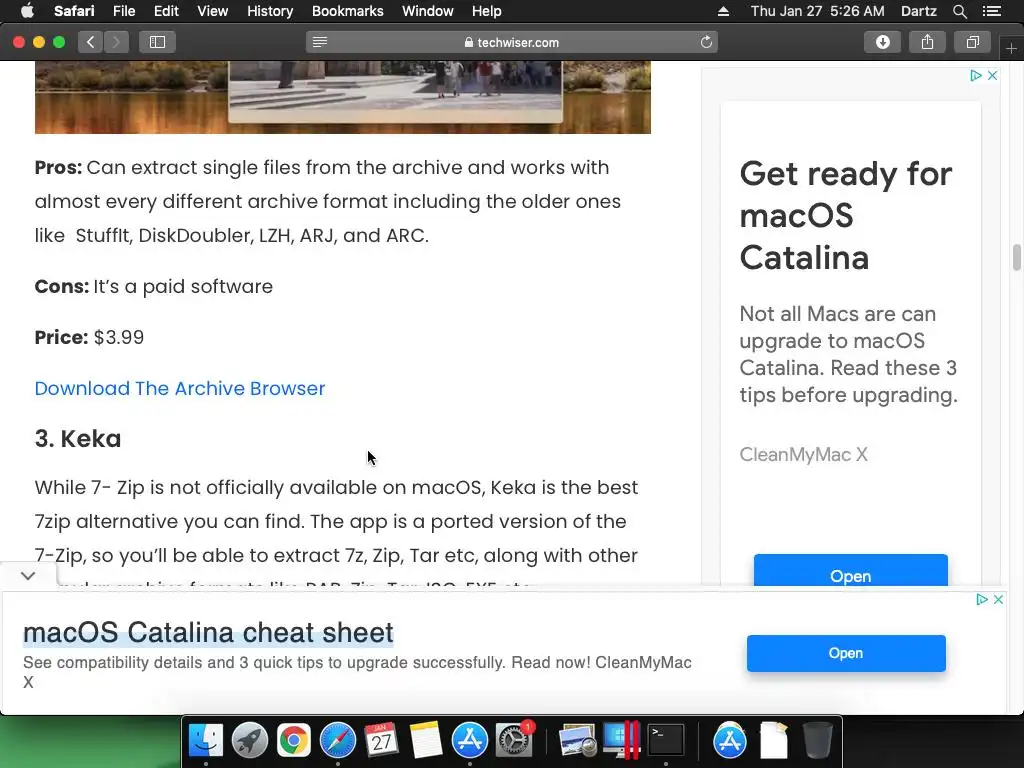Launch Google Chrome from the Dock
1024x768 pixels.
pyautogui.click(x=294, y=741)
